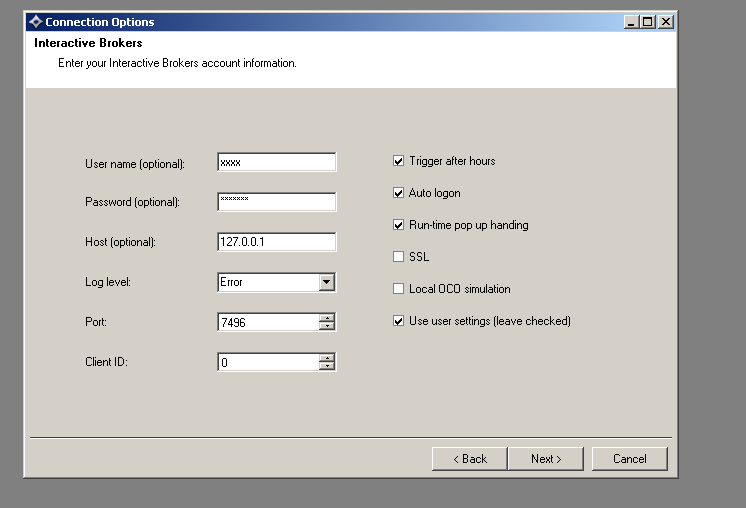Click the Connection Options title bar icon
This screenshot has width=746, height=508.
36,22
